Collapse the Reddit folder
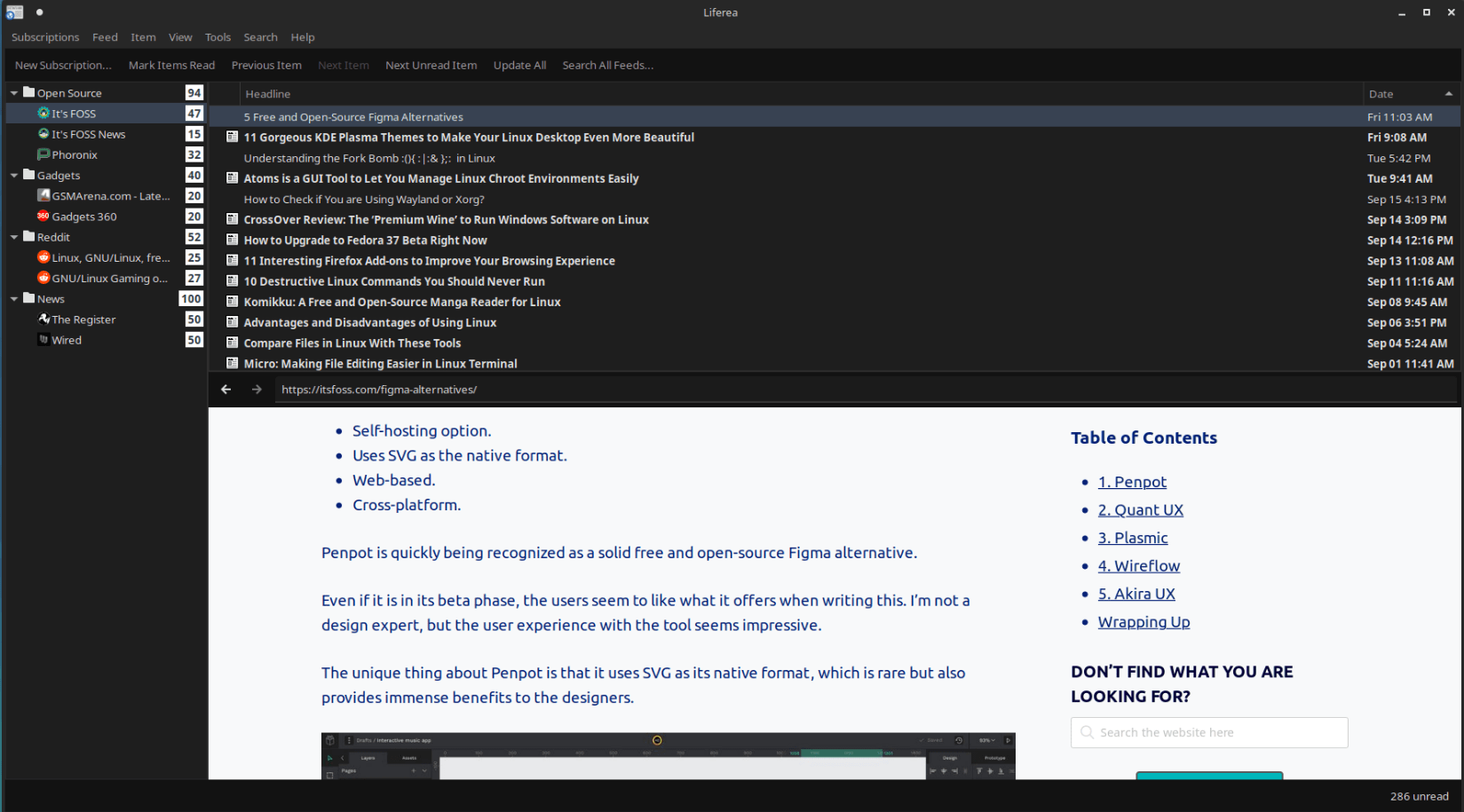 tap(14, 237)
